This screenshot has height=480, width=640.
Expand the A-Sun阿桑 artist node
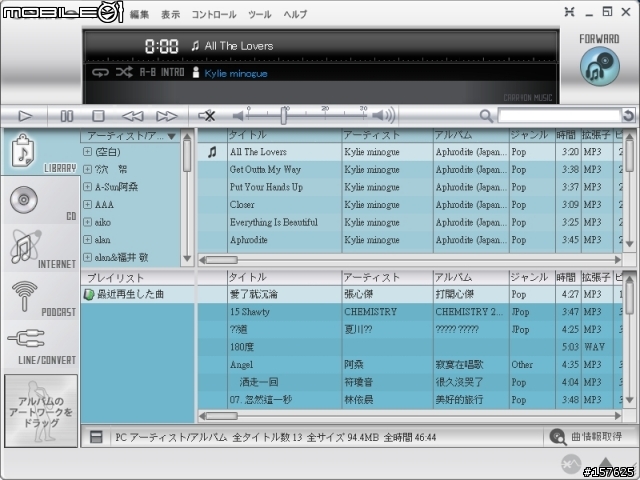pyautogui.click(x=87, y=187)
